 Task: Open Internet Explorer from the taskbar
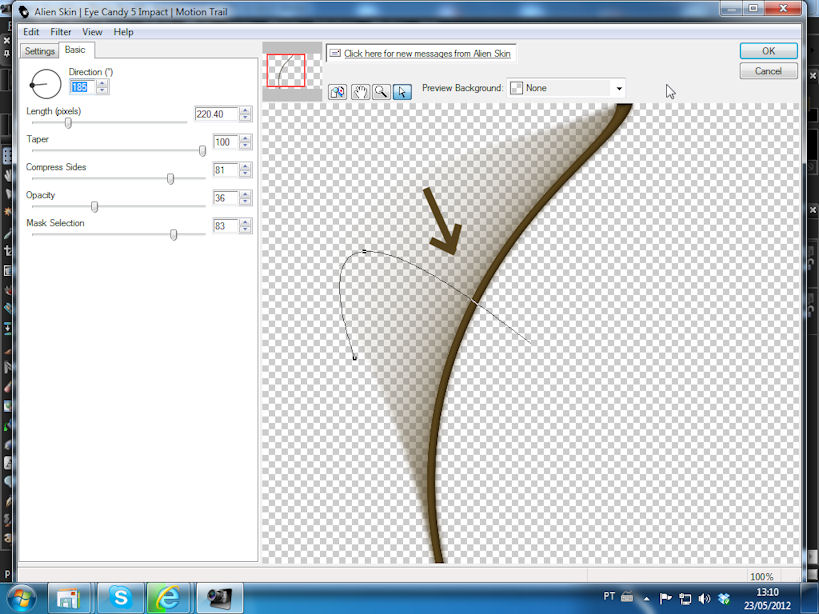(168, 598)
